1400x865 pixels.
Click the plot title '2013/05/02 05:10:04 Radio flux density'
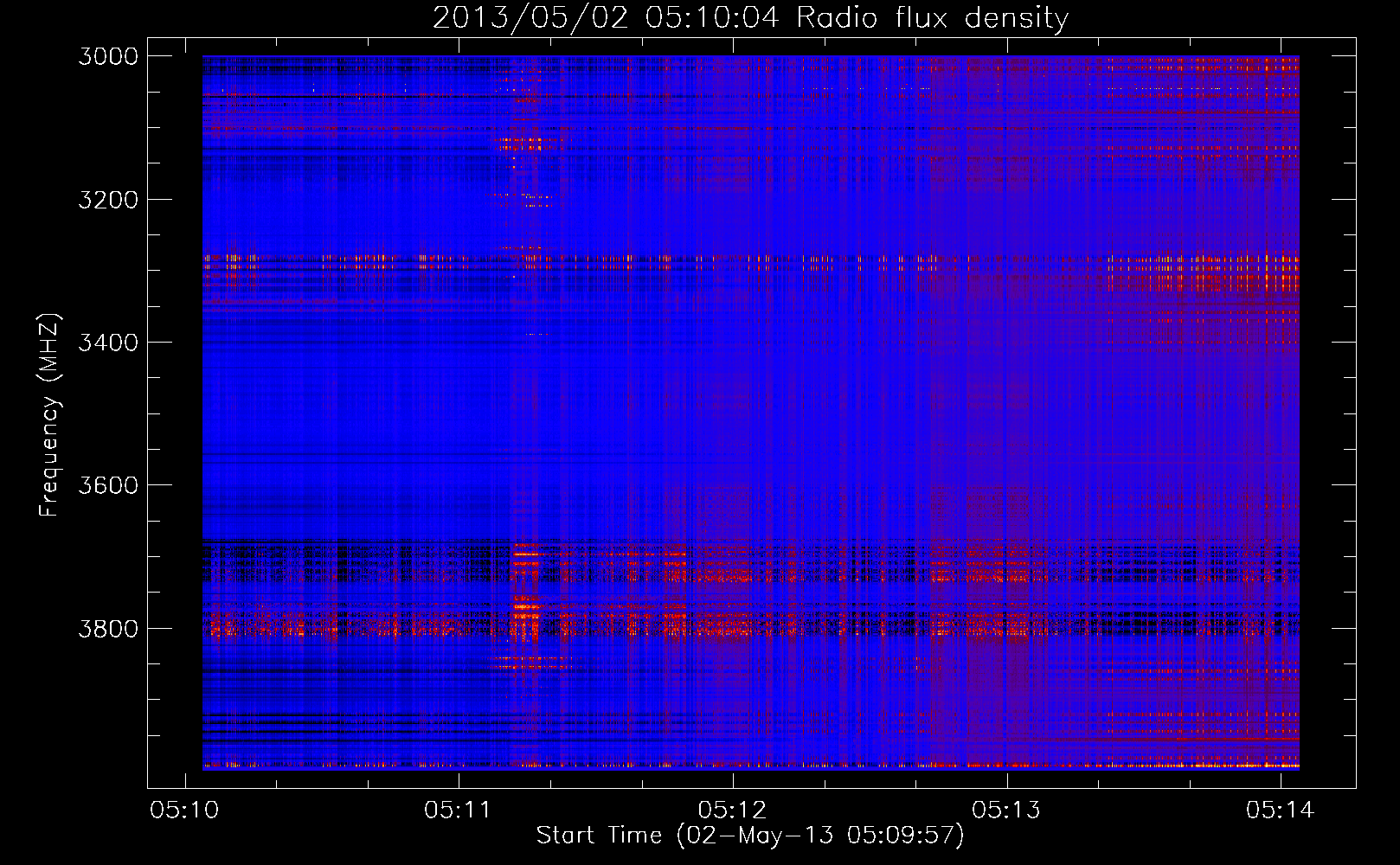750,17
